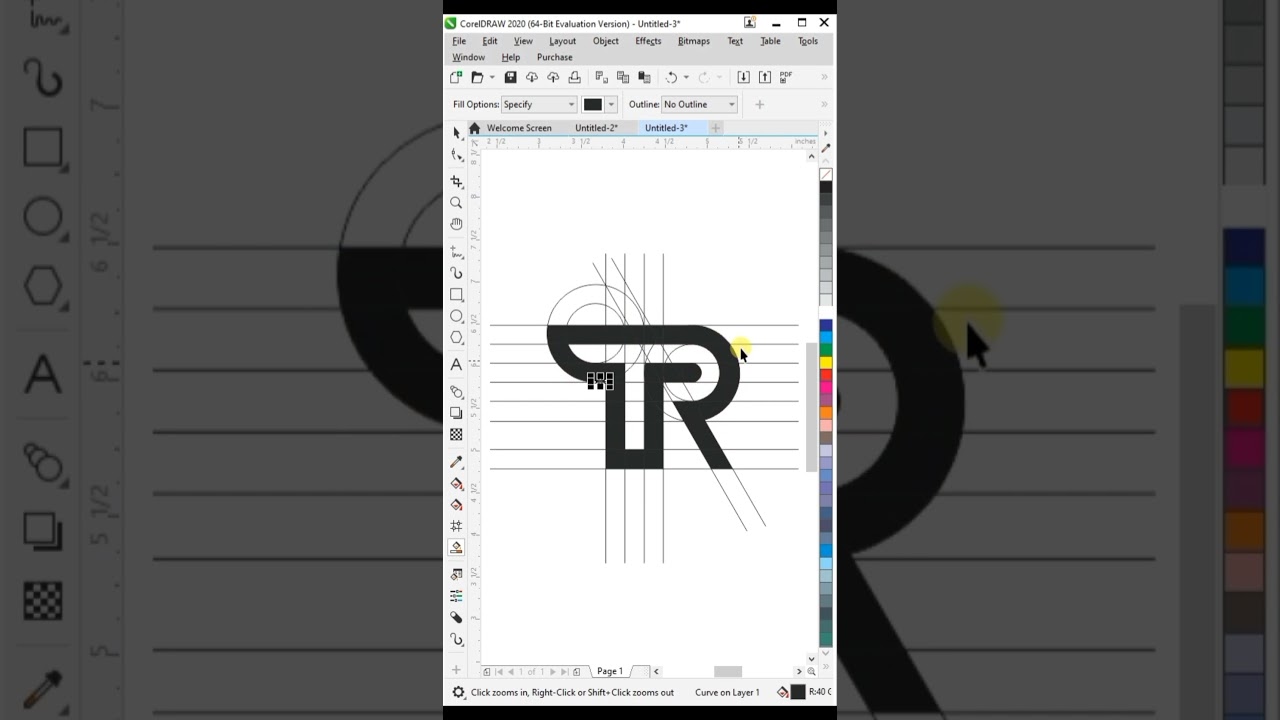Pick the yellow swatch in palette
This screenshot has width=1280, height=720.
click(826, 362)
